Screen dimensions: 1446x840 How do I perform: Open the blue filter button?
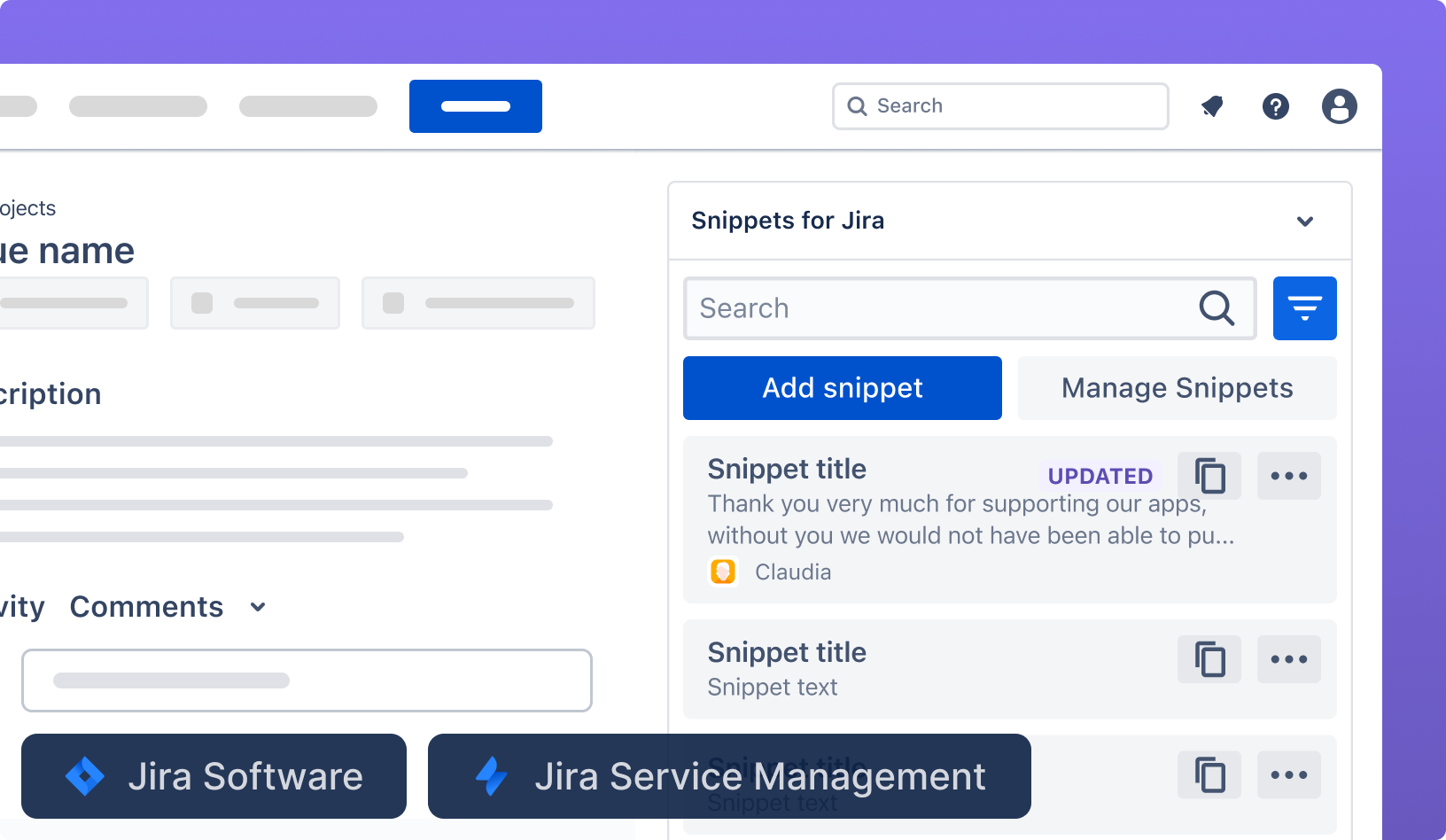(x=1305, y=308)
